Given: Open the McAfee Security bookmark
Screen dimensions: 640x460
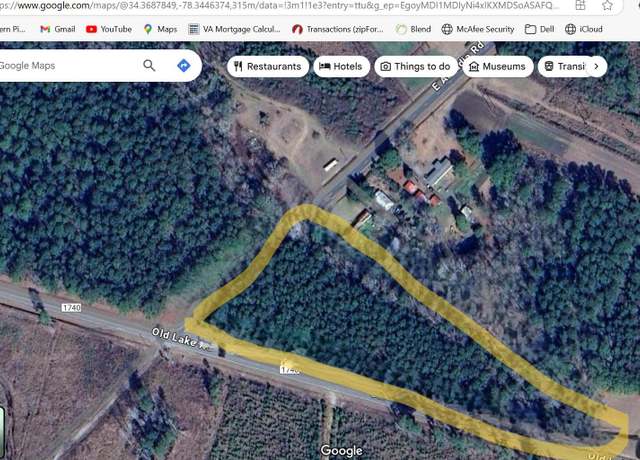Looking at the screenshot, I should (478, 29).
